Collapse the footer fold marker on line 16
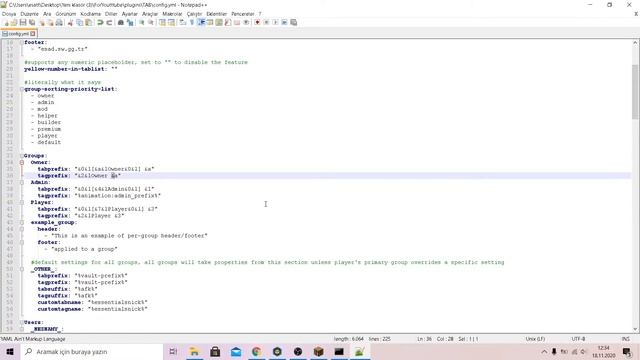Screen dimensions: 640x360 pos(22,42)
